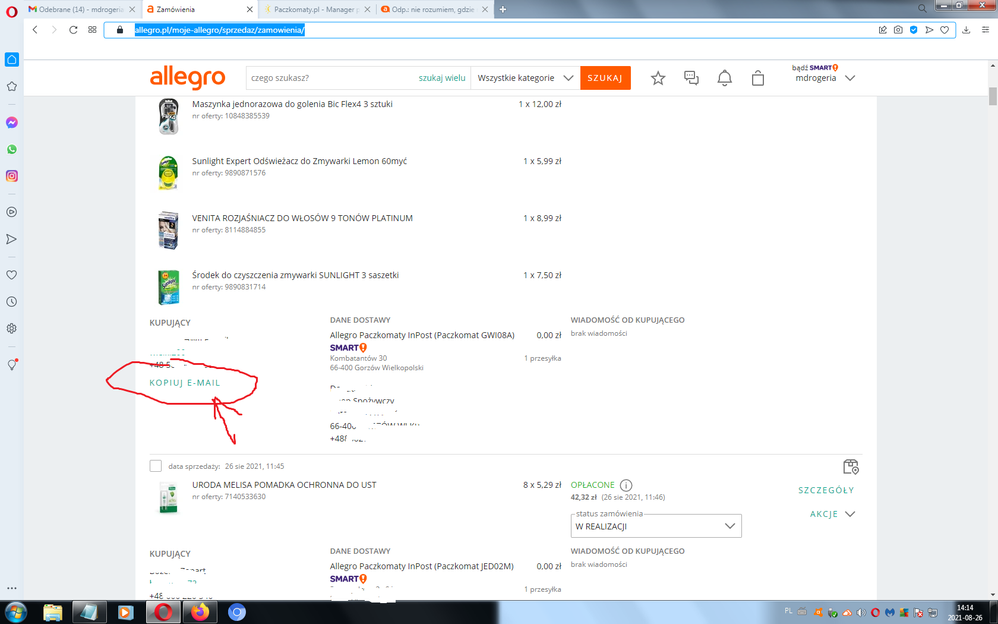Open Chrome from taskbar
Image resolution: width=998 pixels, height=624 pixels.
tap(237, 613)
